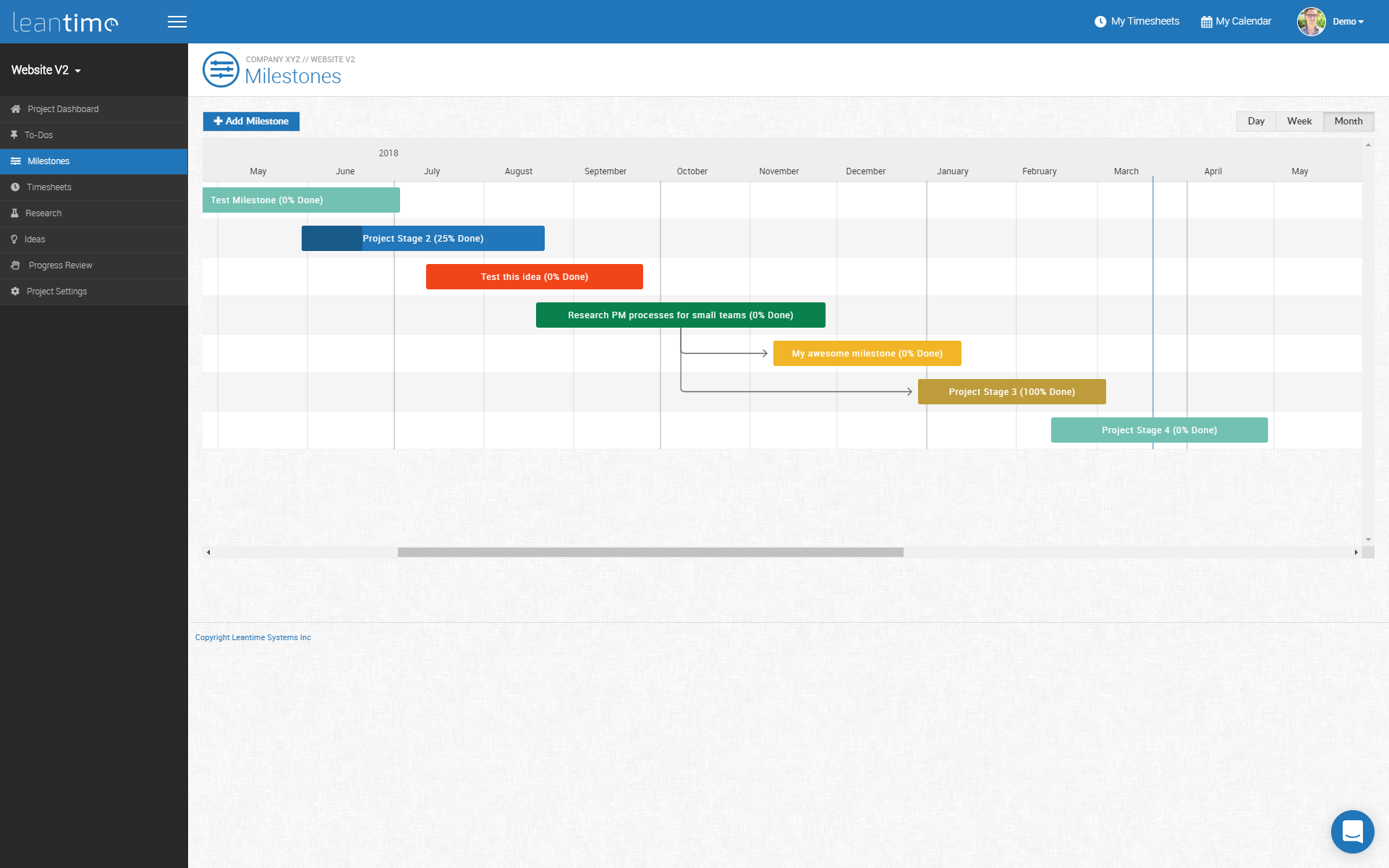Click the Project Stage 2 progress bar
The width and height of the screenshot is (1389, 868).
click(422, 239)
